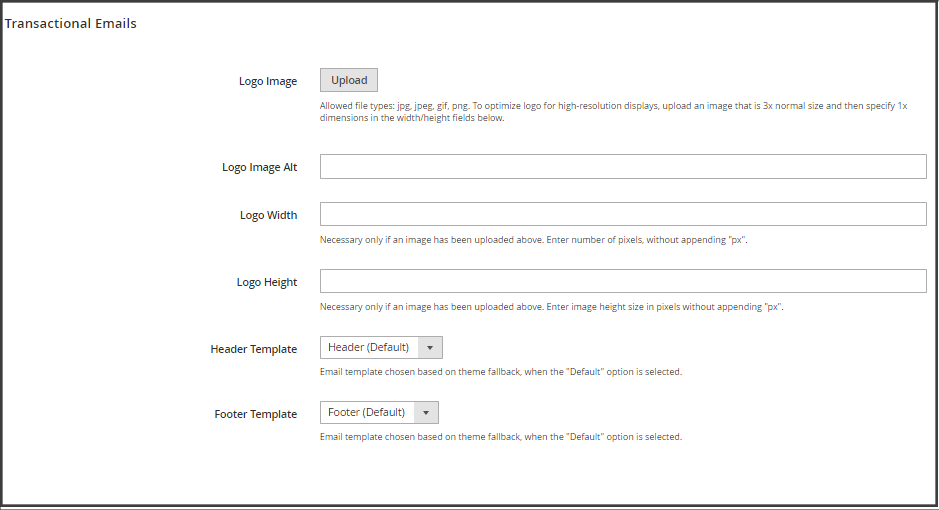Click the Upload button for Logo Image
Image resolution: width=939 pixels, height=510 pixels.
(x=349, y=81)
